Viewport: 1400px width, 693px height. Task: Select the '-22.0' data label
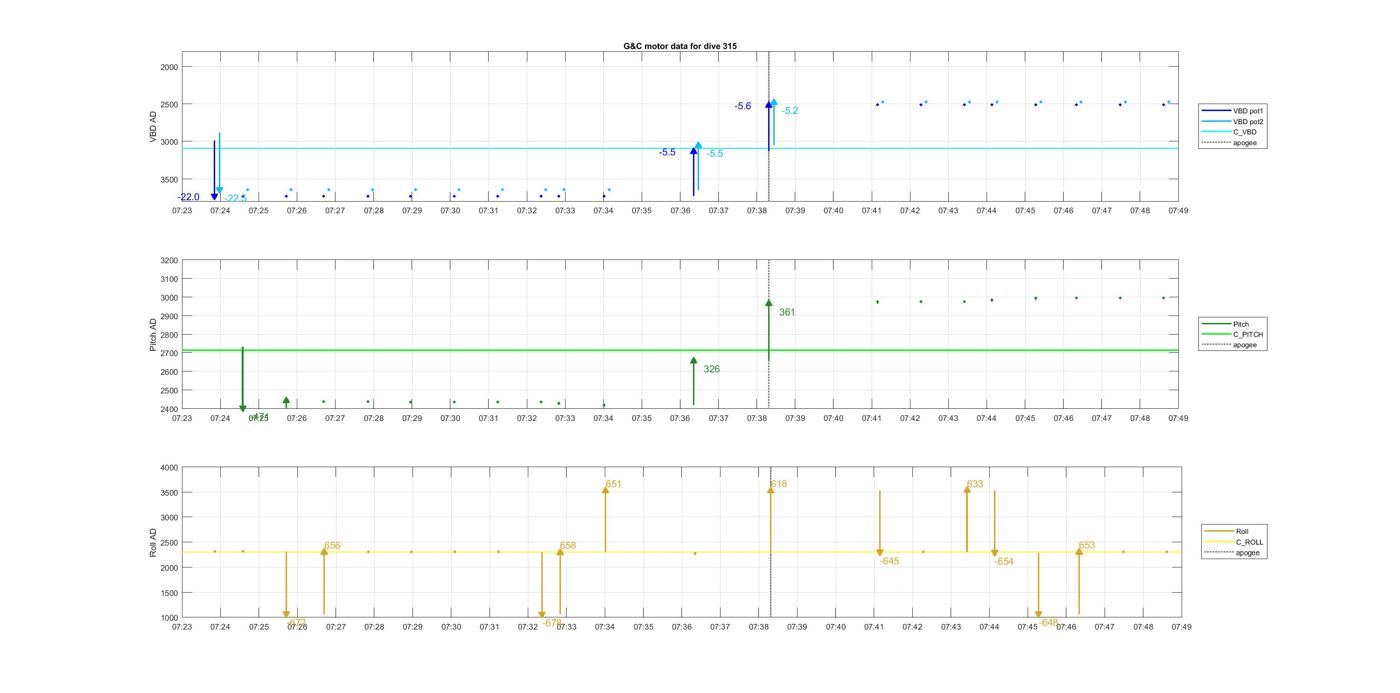click(x=189, y=197)
